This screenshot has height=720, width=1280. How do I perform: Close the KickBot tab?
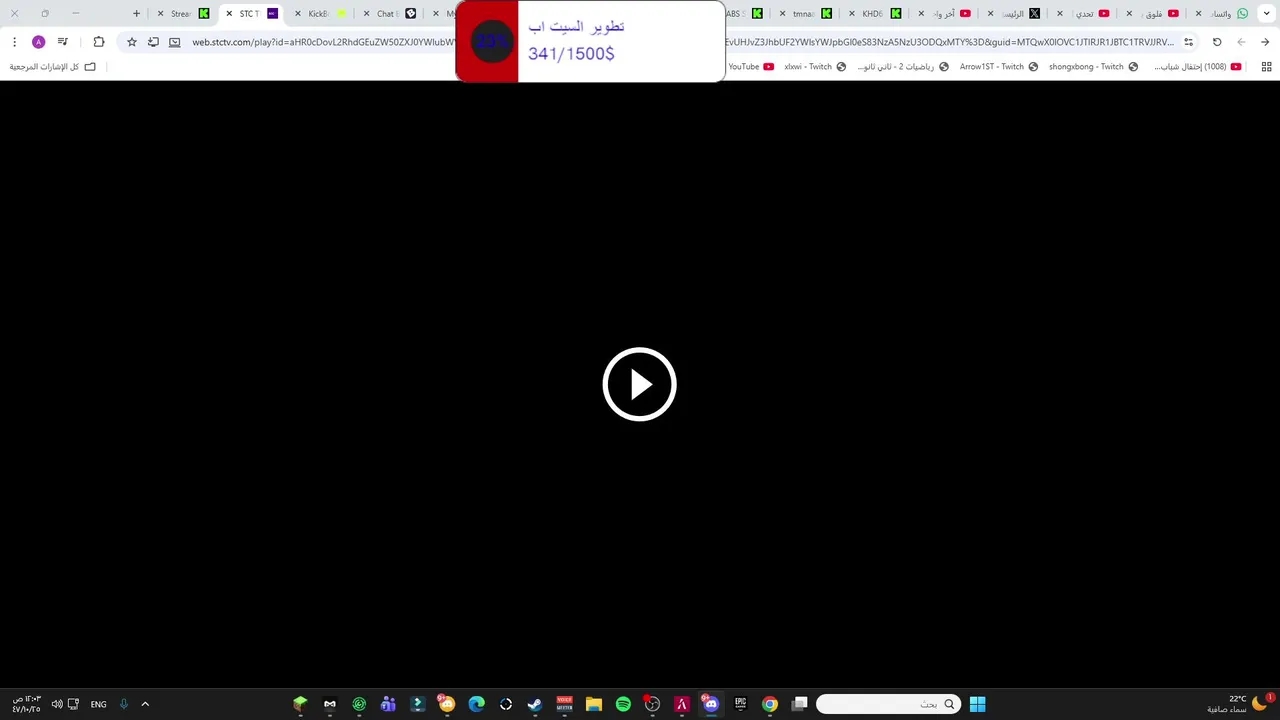[x=298, y=14]
